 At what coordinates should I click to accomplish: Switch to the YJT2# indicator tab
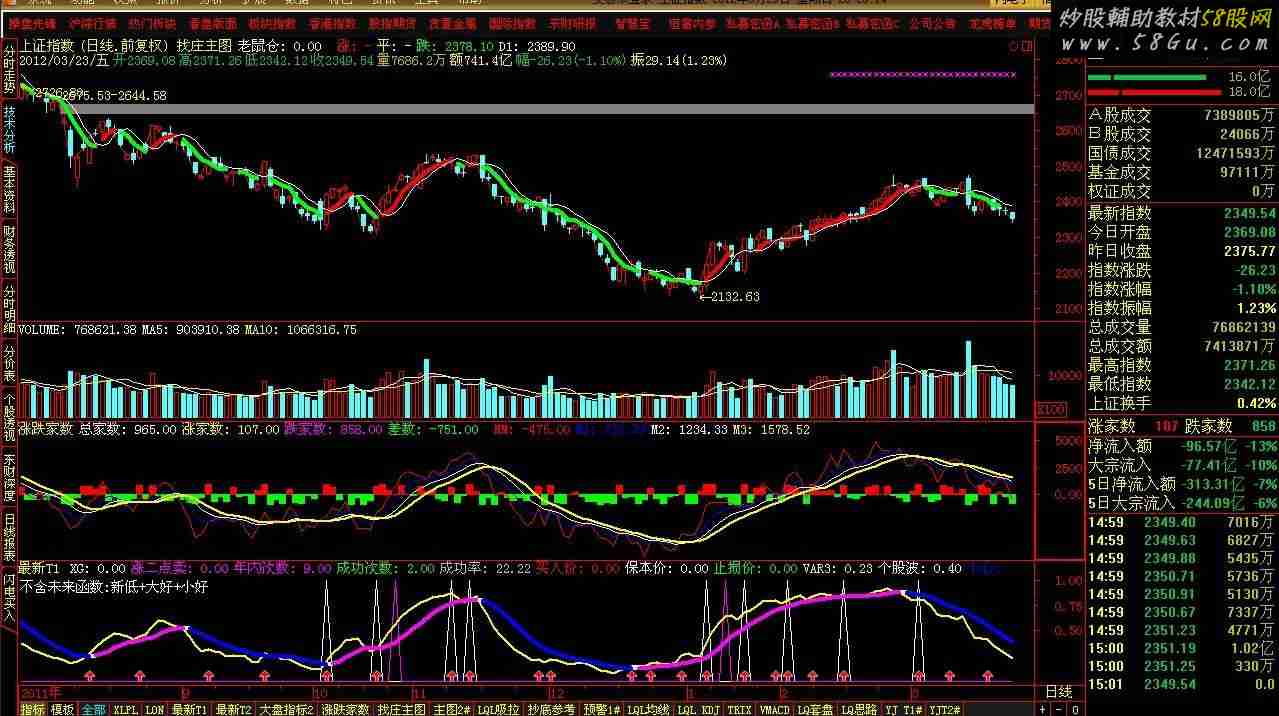[x=945, y=709]
